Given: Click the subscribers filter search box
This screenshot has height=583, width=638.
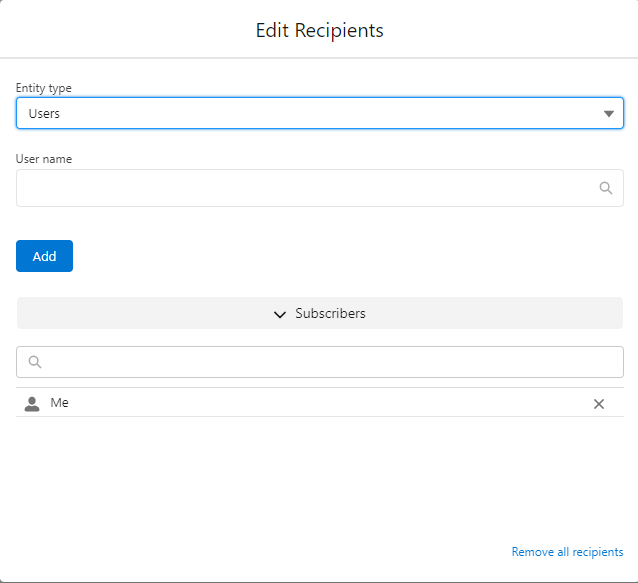Looking at the screenshot, I should point(319,362).
